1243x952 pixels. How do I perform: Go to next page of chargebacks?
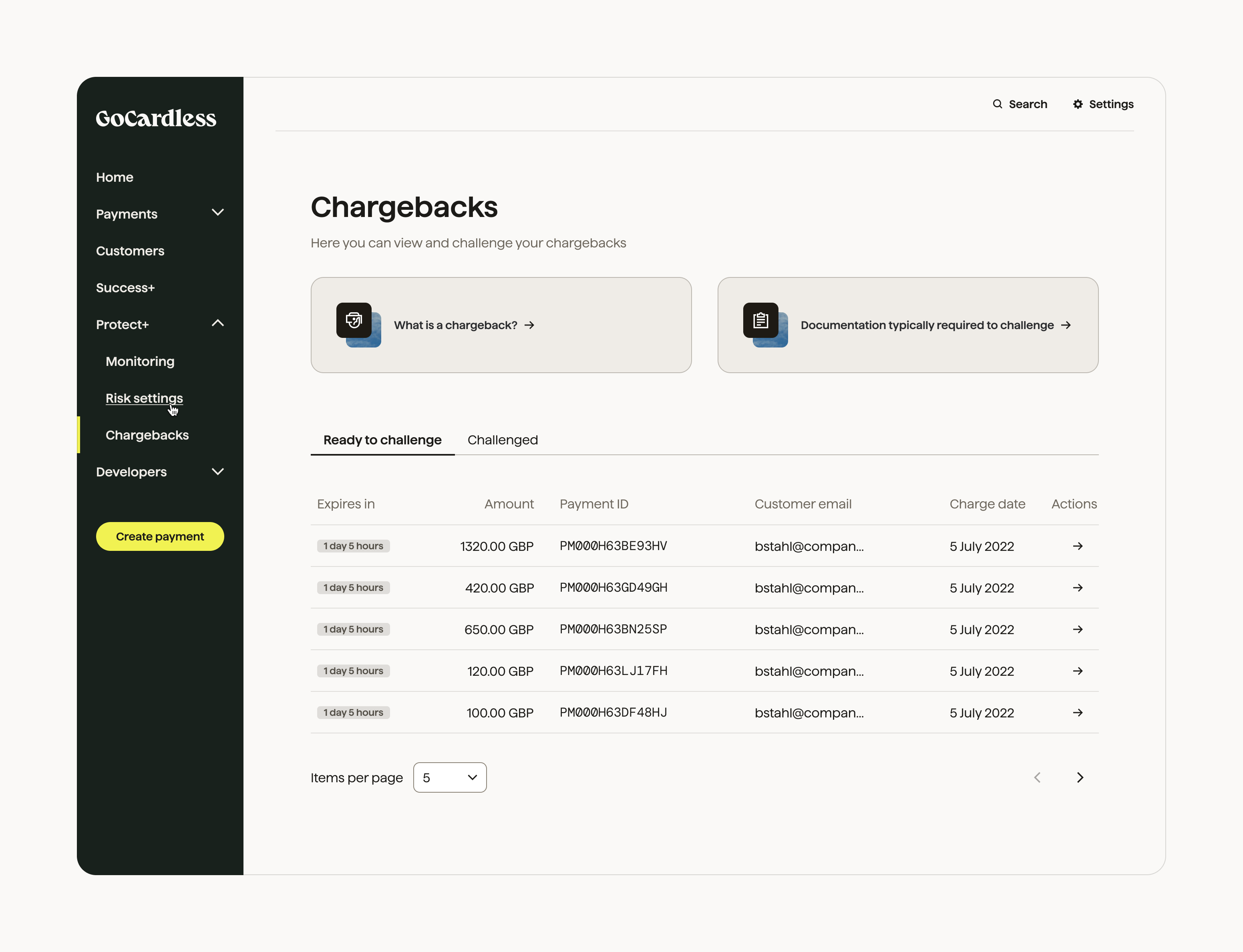(x=1080, y=777)
